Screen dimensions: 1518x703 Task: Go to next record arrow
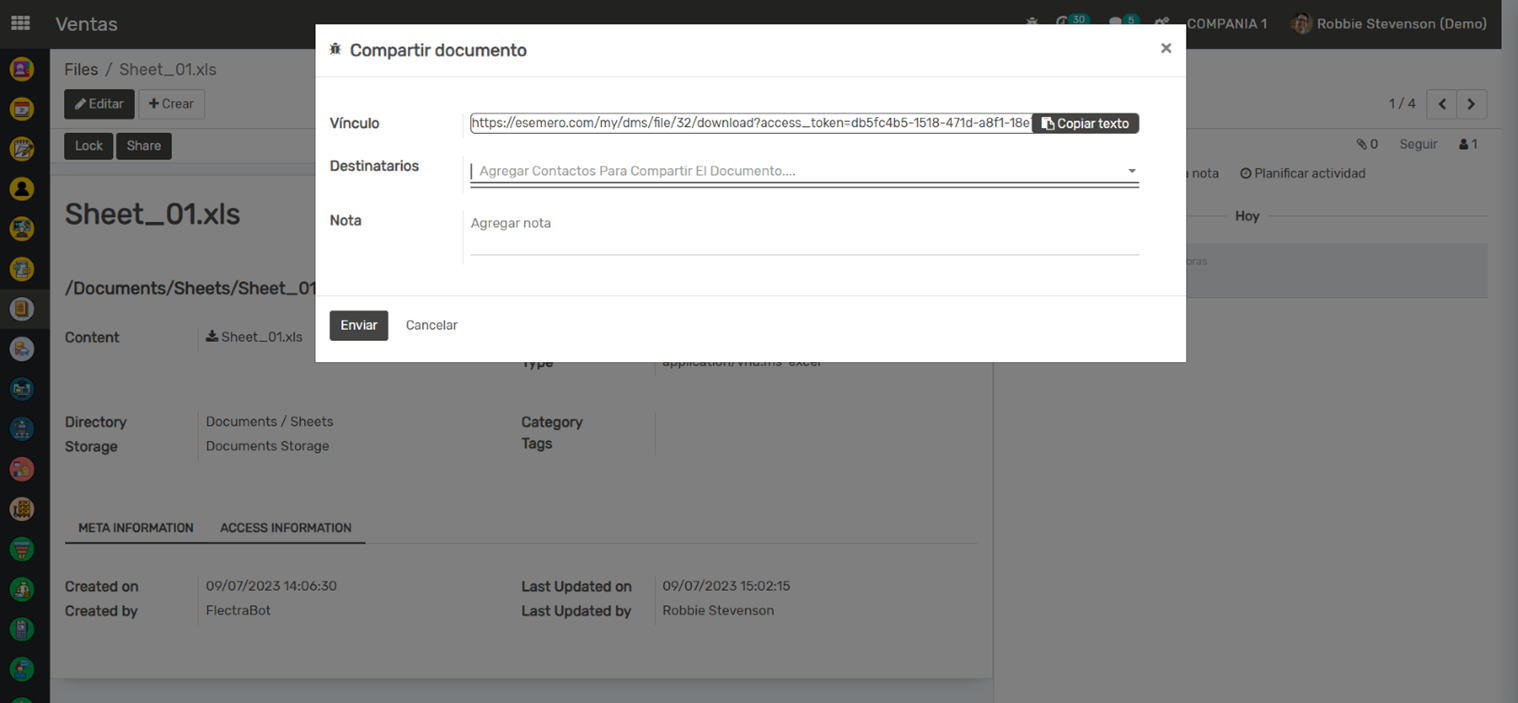[1471, 104]
